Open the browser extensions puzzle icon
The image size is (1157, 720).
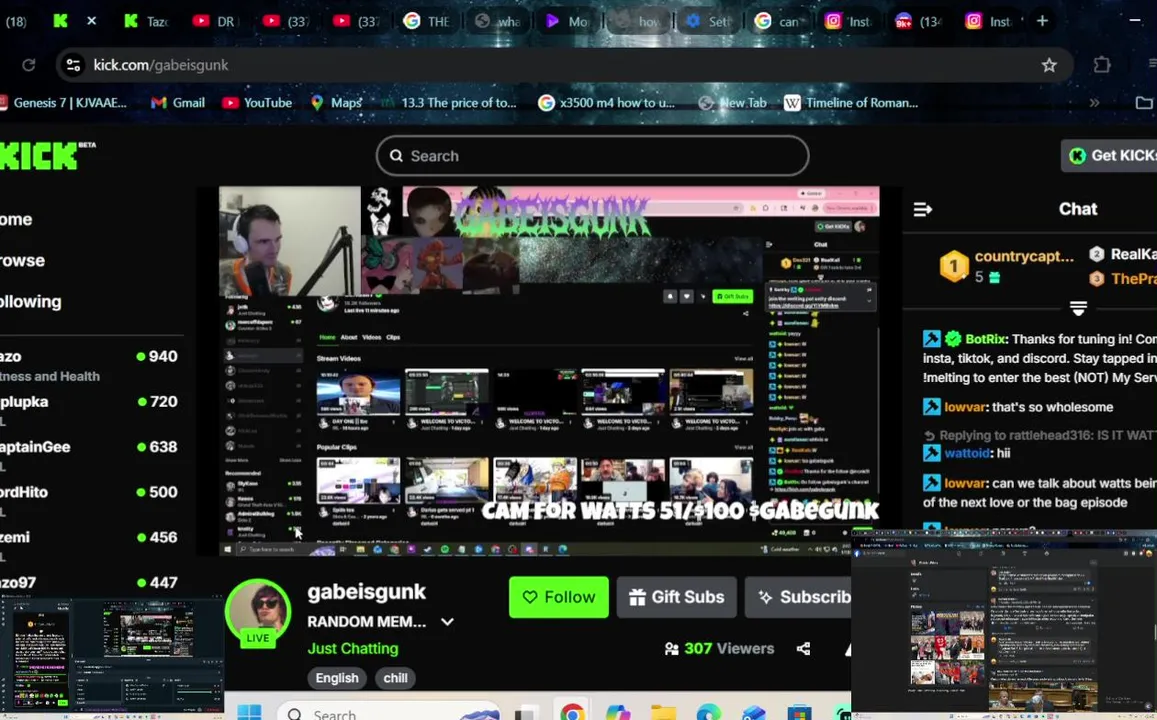click(1102, 65)
